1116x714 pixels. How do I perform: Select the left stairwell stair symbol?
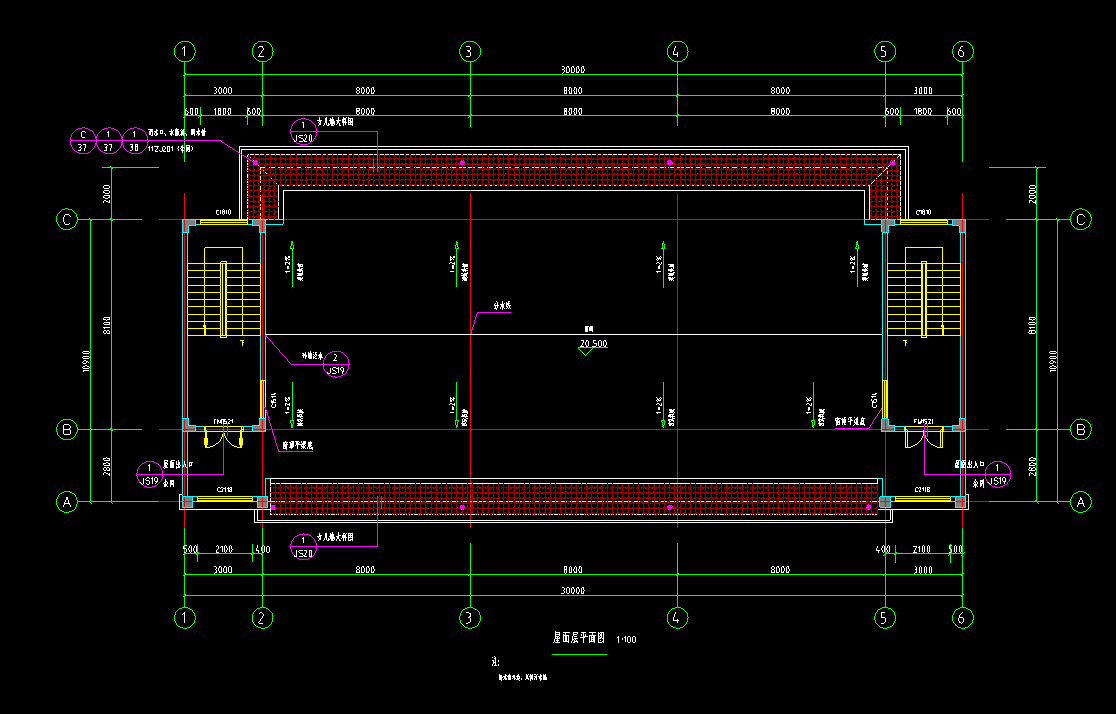click(223, 298)
